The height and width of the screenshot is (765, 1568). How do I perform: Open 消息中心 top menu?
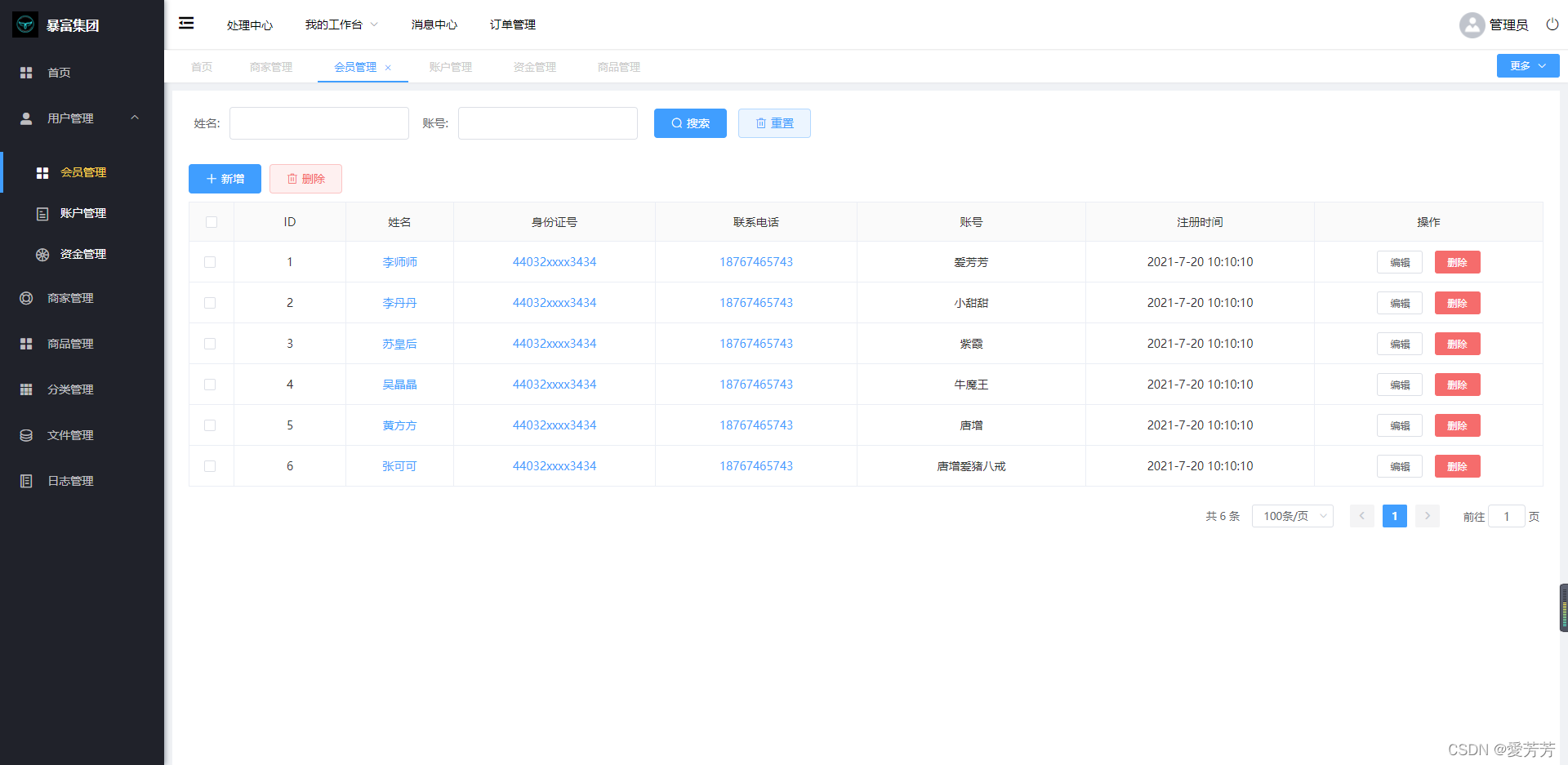434,24
